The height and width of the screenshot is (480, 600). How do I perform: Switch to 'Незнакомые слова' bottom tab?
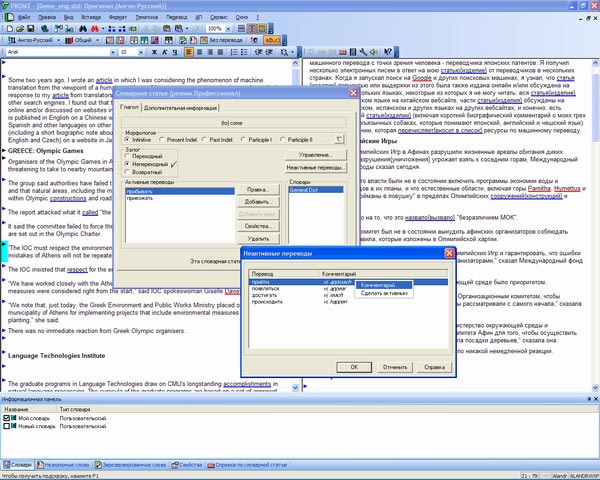[x=64, y=465]
